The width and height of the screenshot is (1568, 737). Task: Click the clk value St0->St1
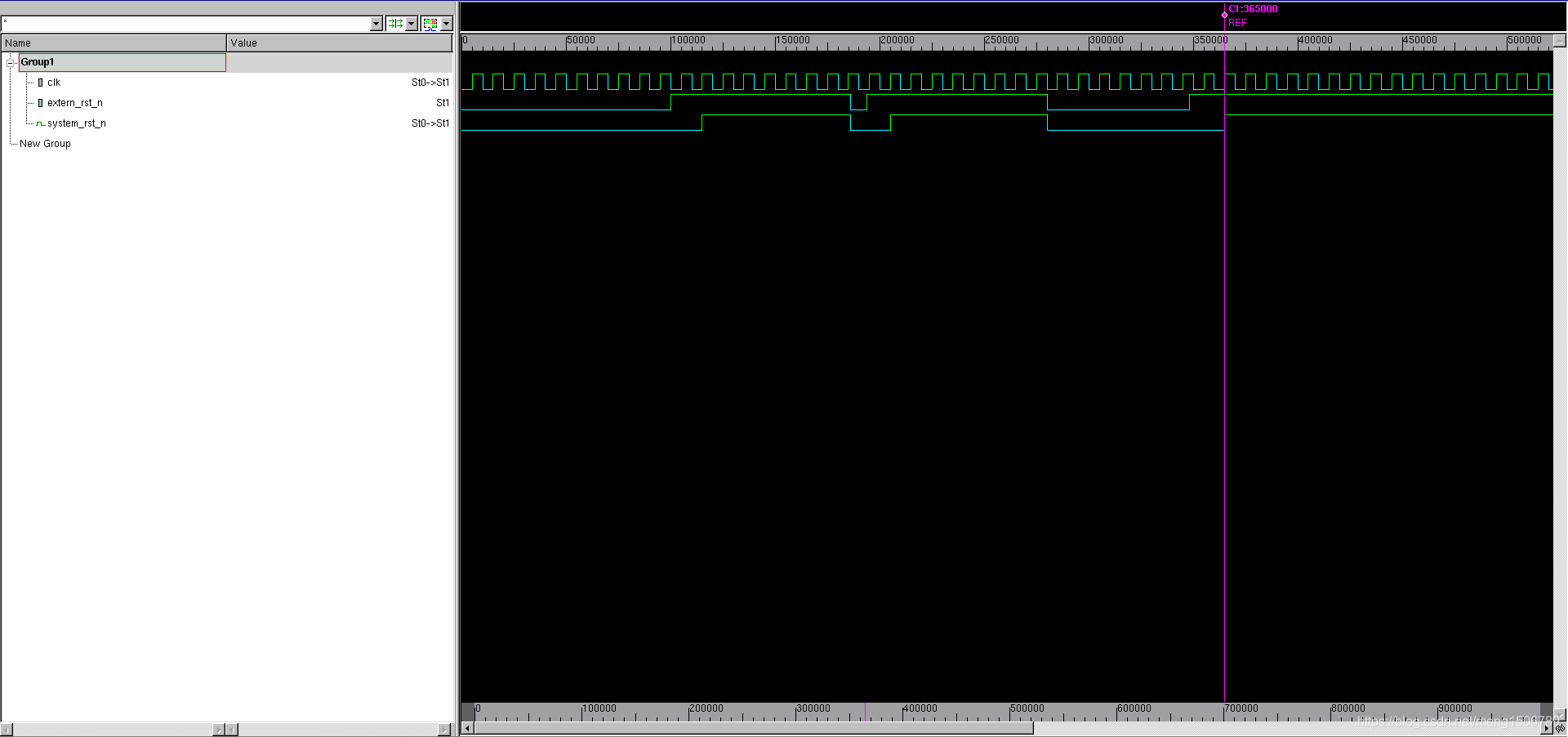tap(430, 83)
